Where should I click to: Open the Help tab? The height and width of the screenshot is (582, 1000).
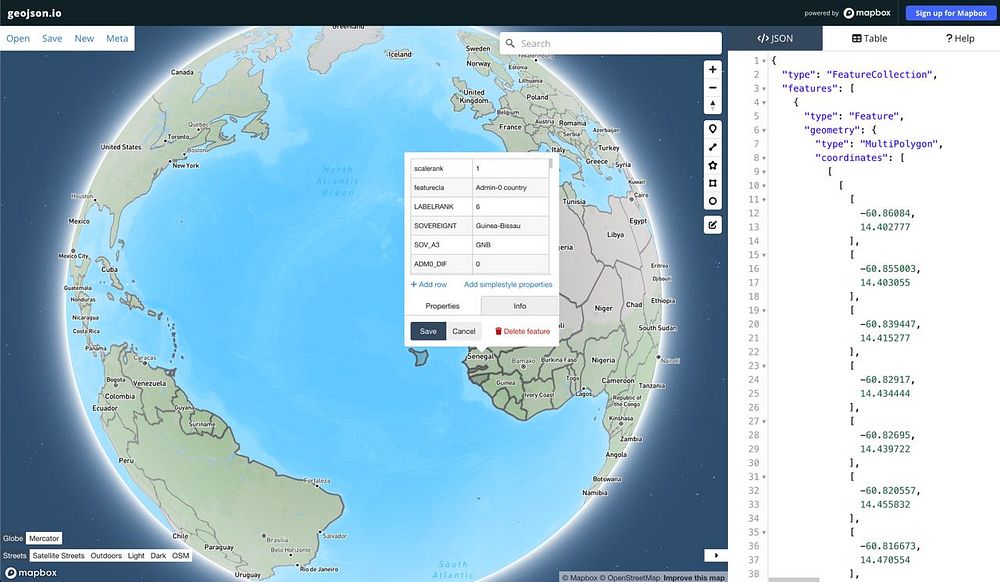959,38
